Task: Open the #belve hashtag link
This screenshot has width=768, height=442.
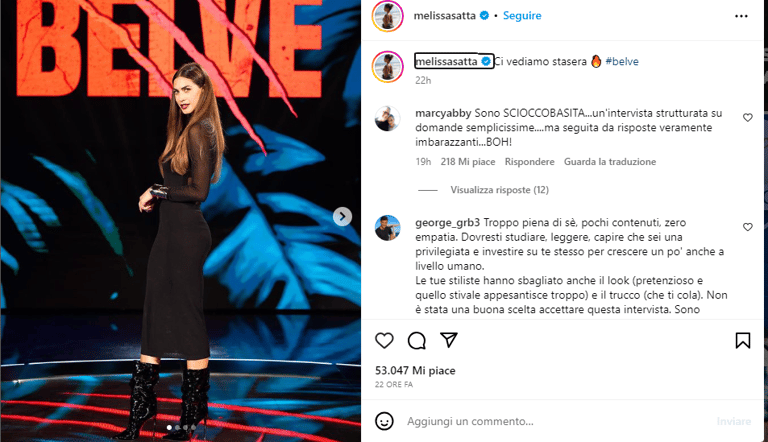Action: [x=622, y=61]
